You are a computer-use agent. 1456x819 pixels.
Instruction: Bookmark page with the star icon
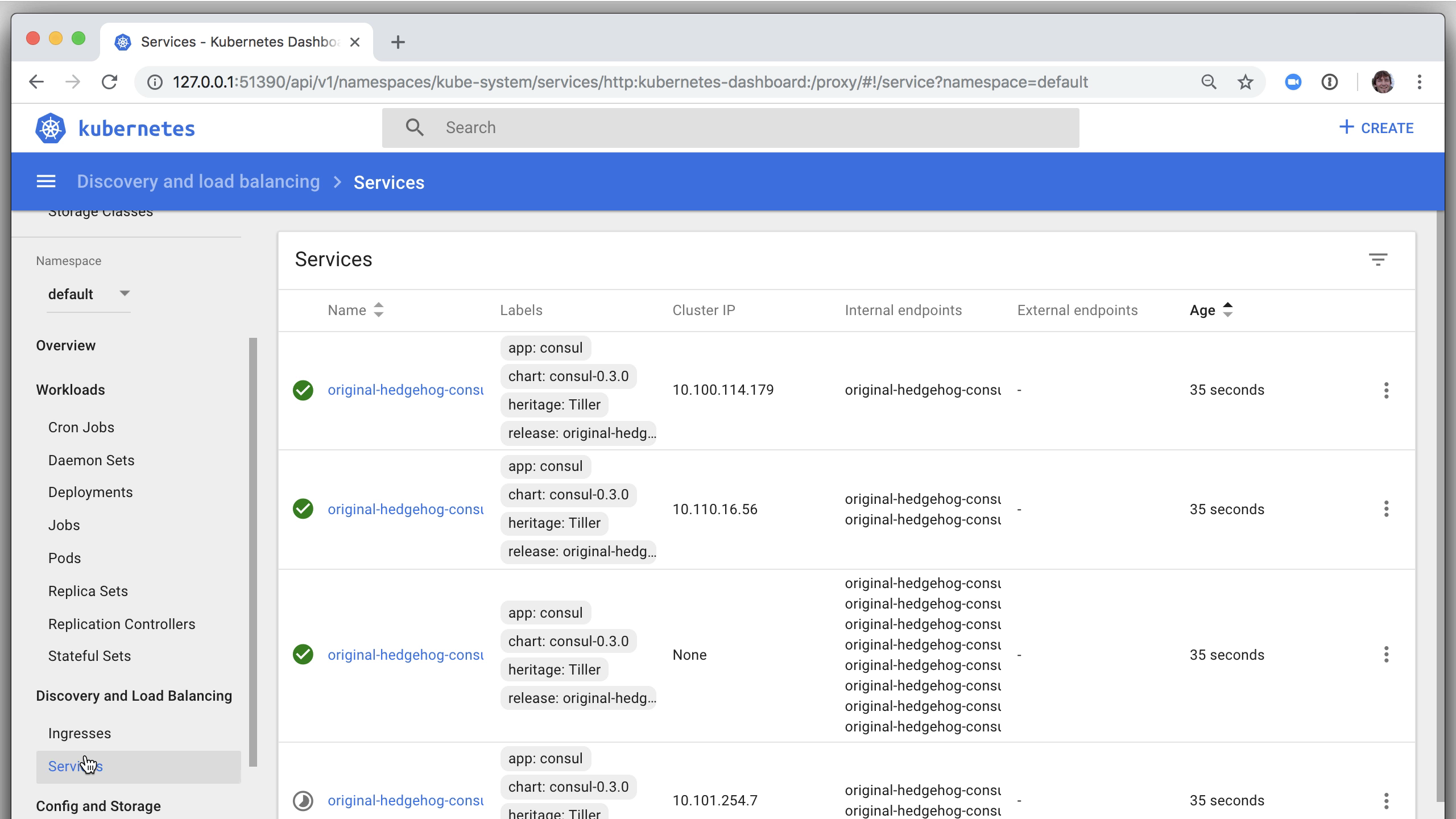pyautogui.click(x=1245, y=82)
